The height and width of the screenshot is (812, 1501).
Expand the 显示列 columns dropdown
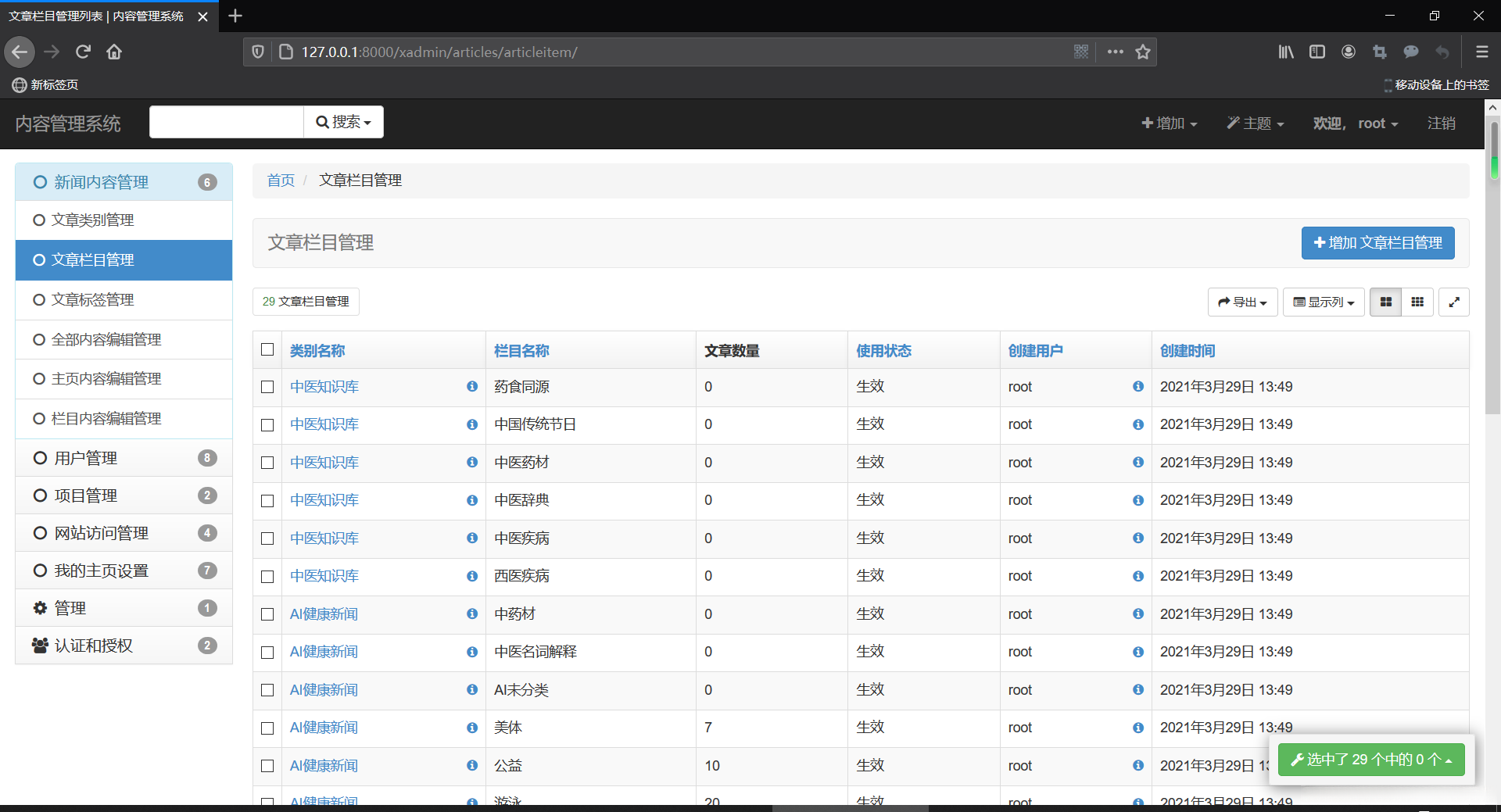click(1323, 302)
